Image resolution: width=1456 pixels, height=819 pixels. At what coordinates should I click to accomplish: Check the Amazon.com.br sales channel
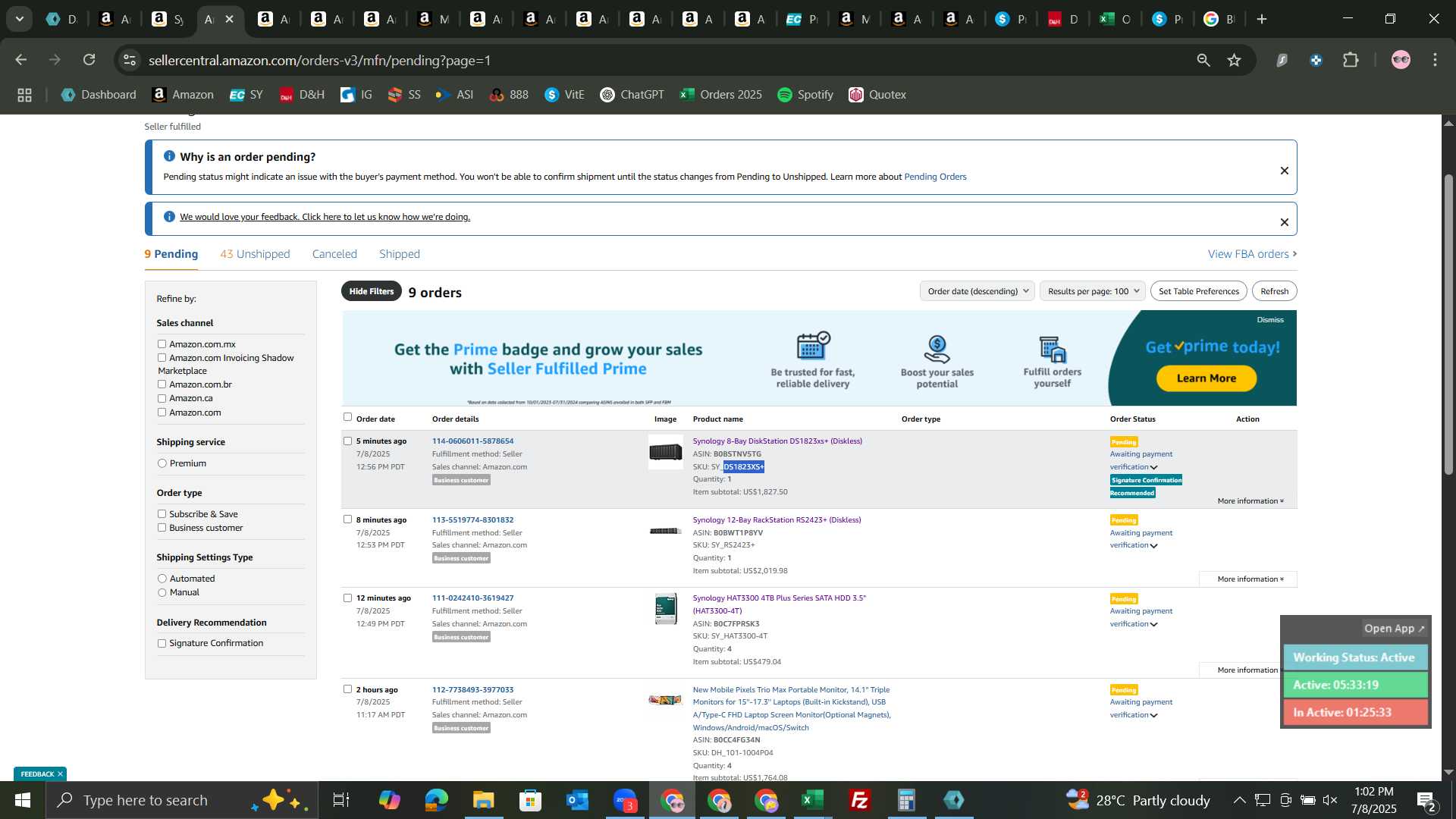pos(162,384)
